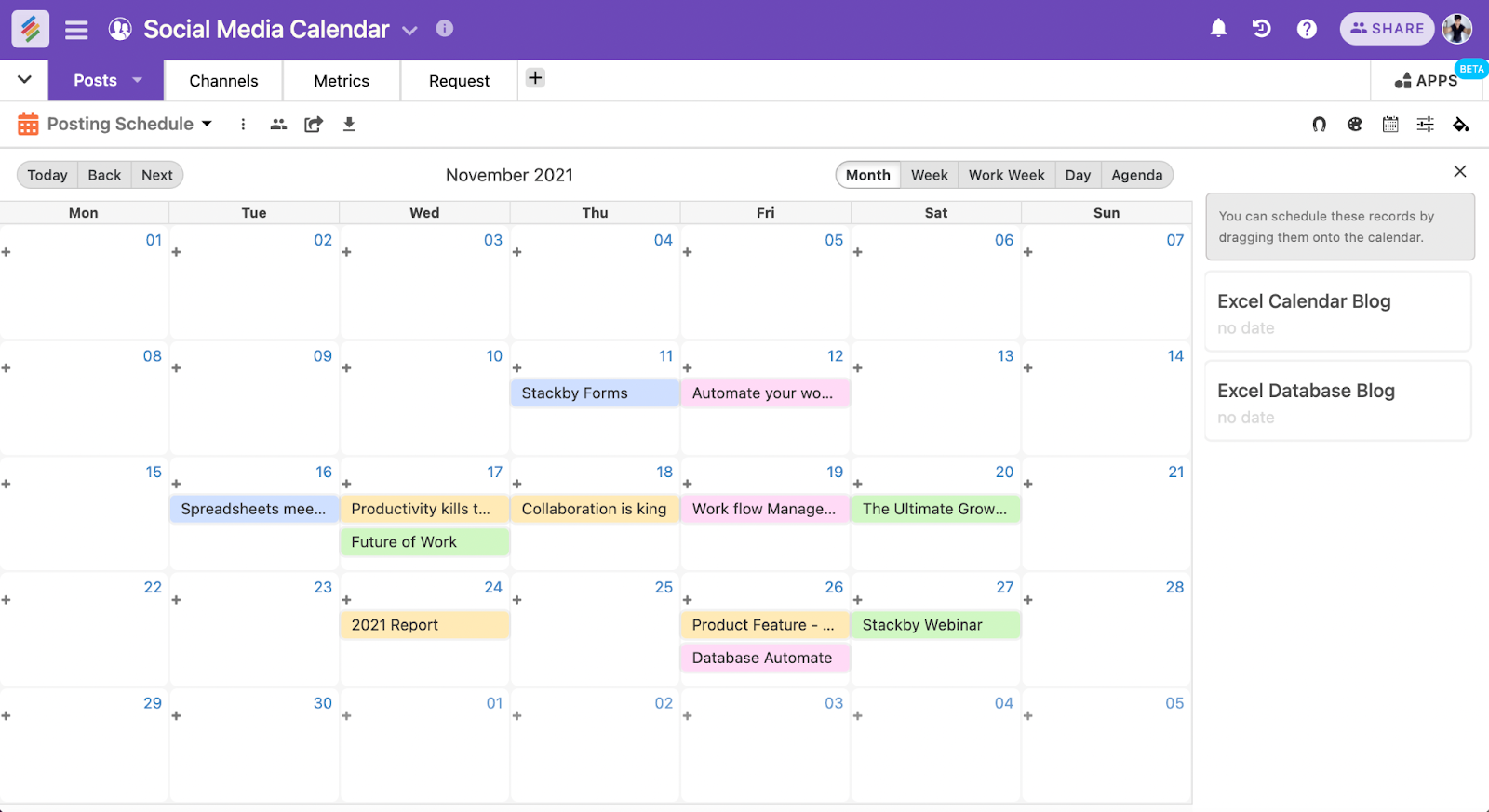Image resolution: width=1489 pixels, height=812 pixels.
Task: Expand the tables list chevron
Action: [24, 79]
